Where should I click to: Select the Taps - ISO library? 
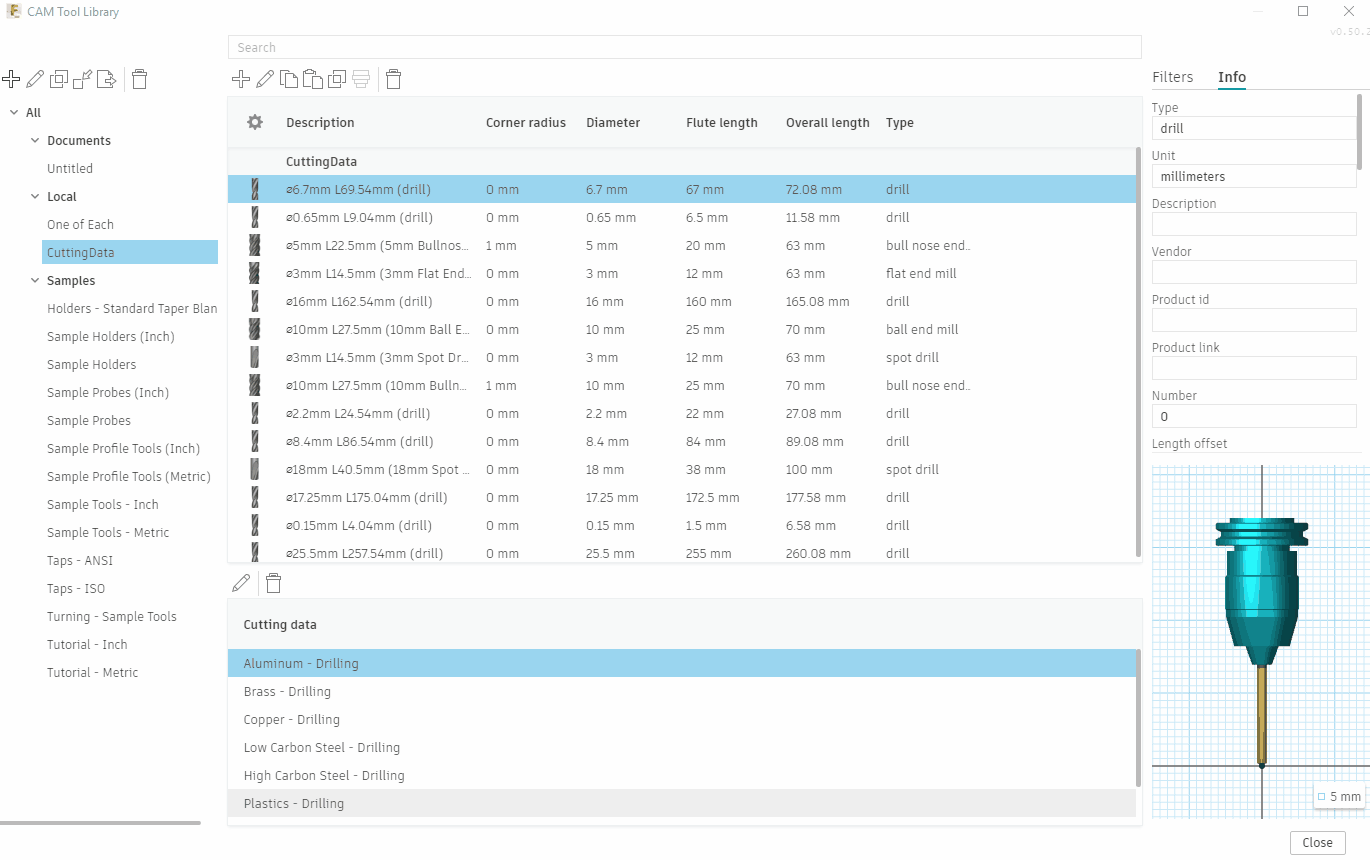pyautogui.click(x=76, y=589)
